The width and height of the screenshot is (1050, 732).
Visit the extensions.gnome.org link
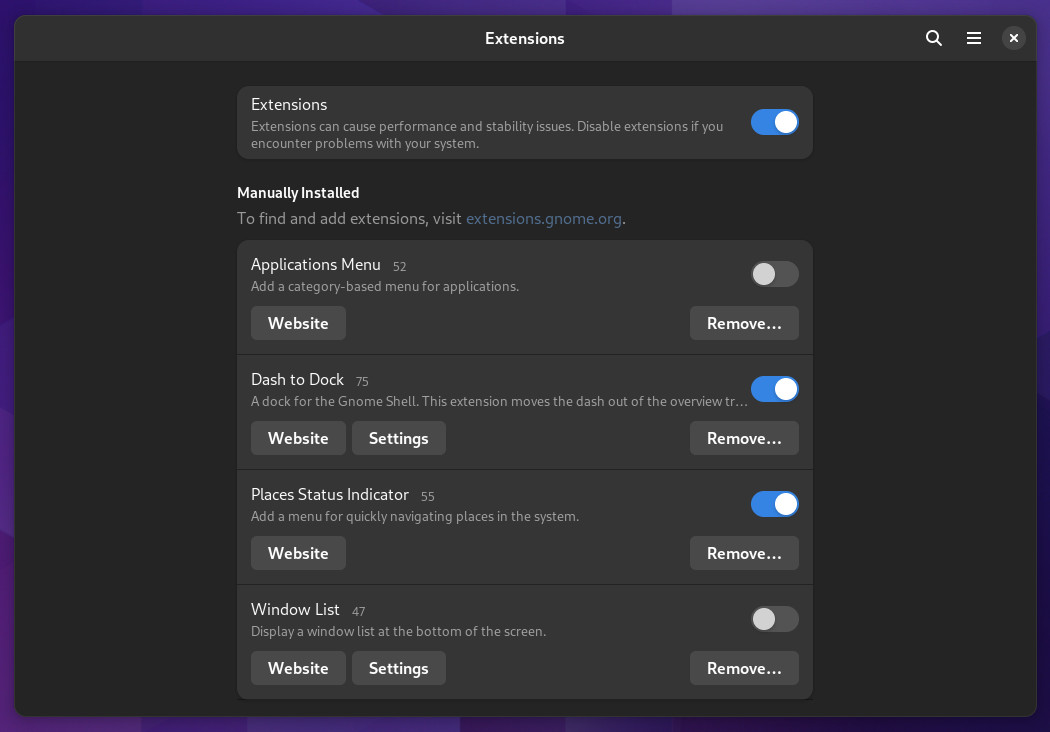coord(544,219)
